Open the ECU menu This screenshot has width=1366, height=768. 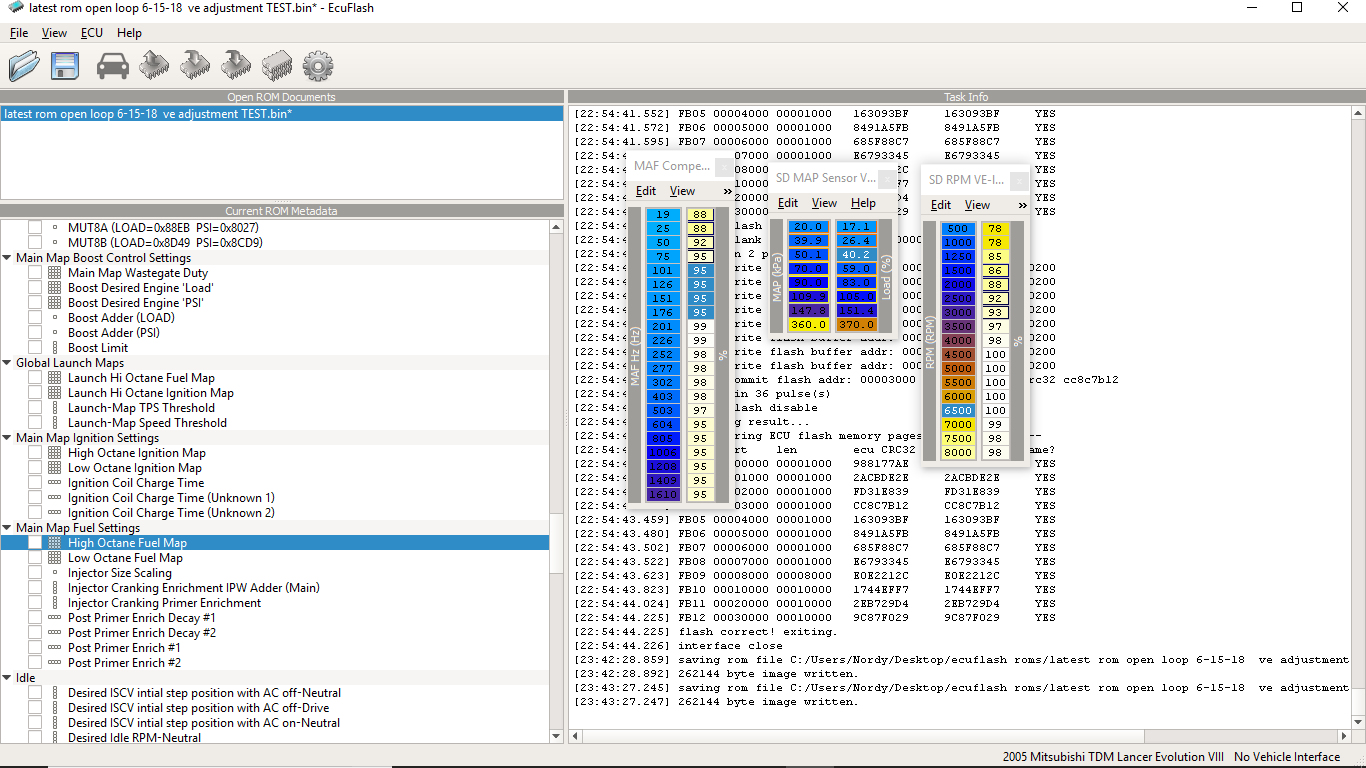pos(92,33)
